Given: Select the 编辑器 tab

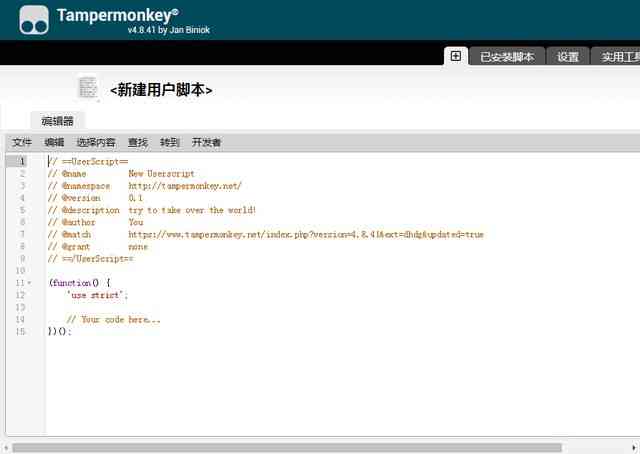Looking at the screenshot, I should pos(57,120).
